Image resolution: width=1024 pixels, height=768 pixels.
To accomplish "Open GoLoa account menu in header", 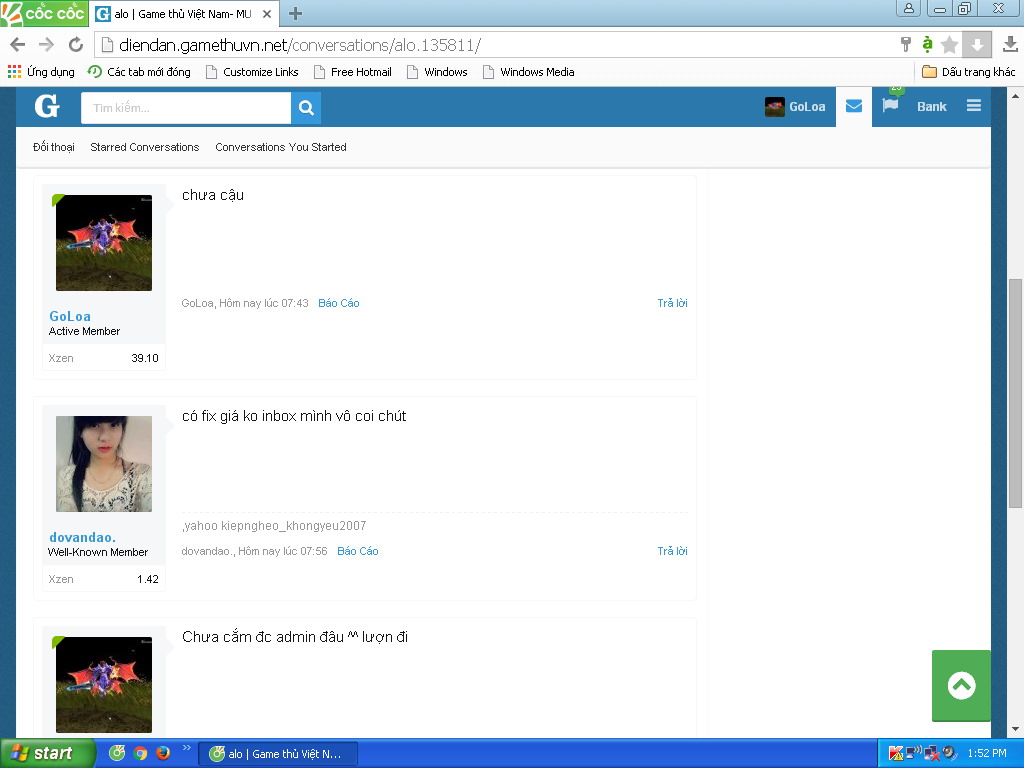I will coord(795,106).
